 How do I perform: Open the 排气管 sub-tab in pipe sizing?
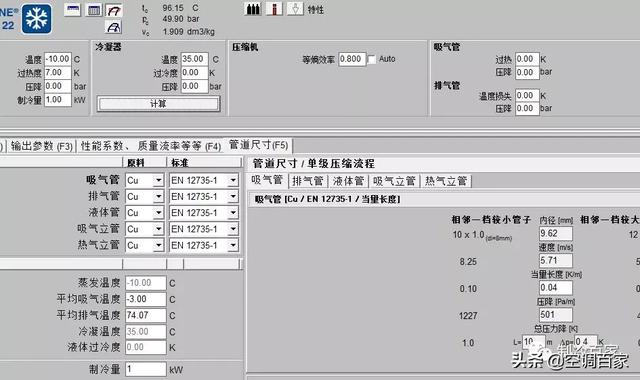tap(308, 181)
